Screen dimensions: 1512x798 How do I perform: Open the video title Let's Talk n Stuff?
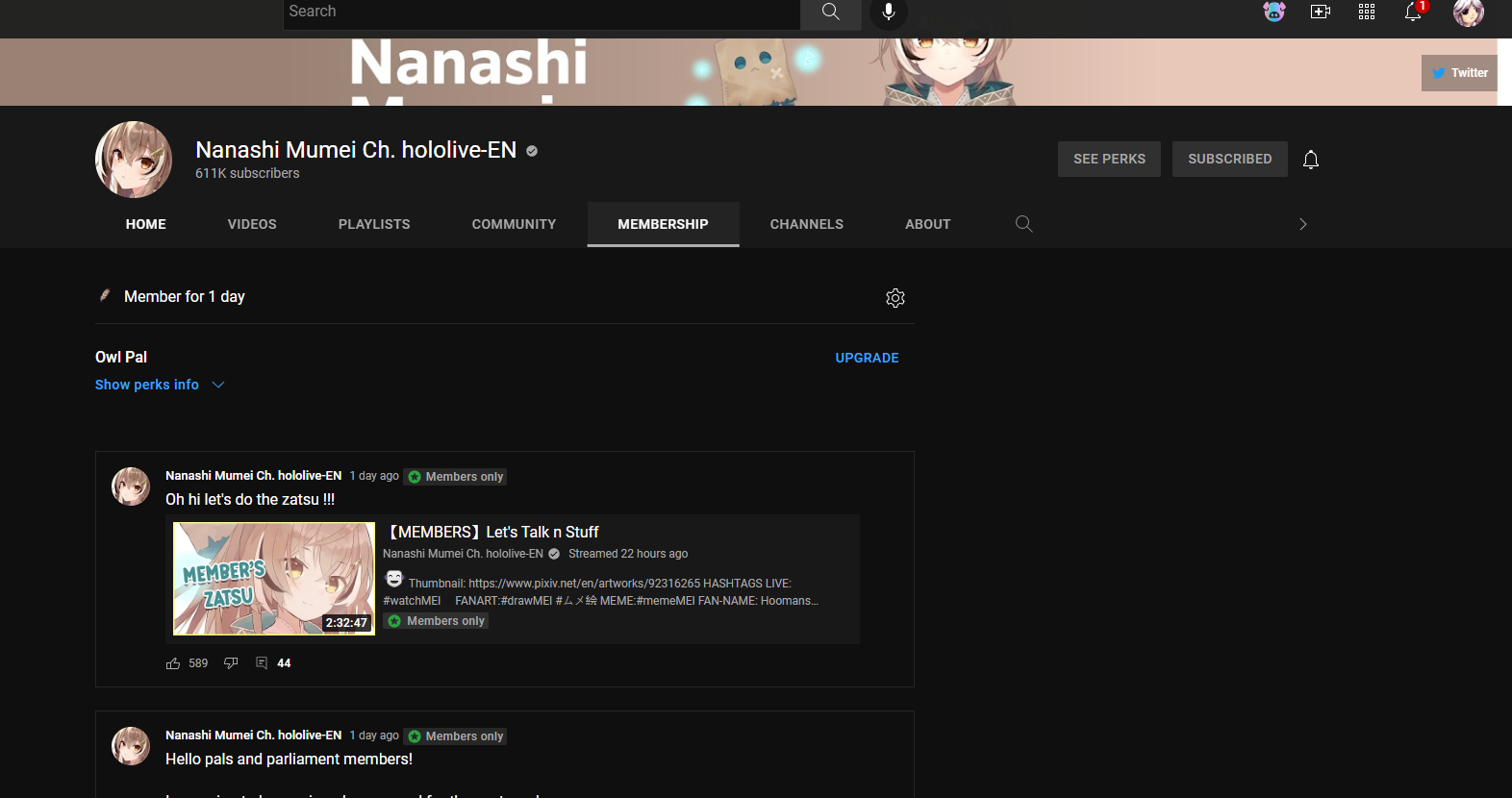coord(491,533)
